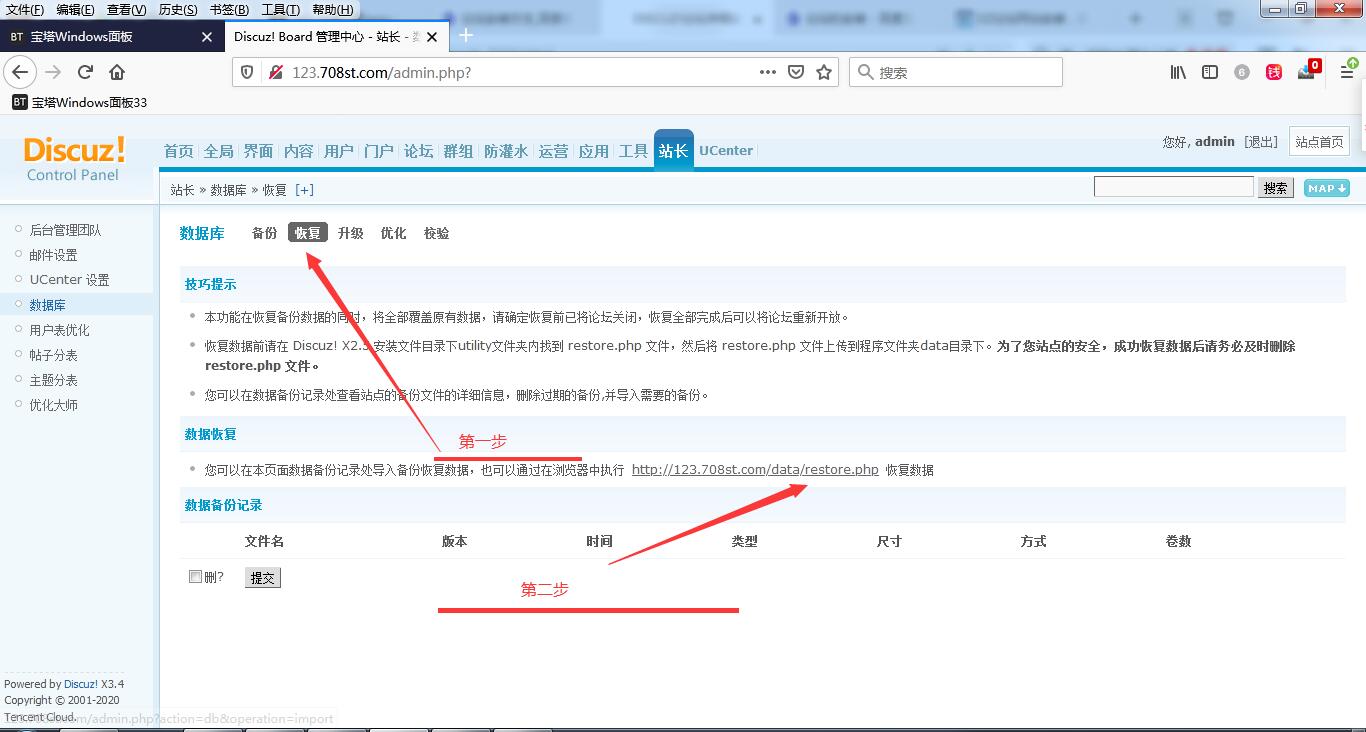Open the 运营 section
Screen dimensions: 1366x732
point(554,151)
